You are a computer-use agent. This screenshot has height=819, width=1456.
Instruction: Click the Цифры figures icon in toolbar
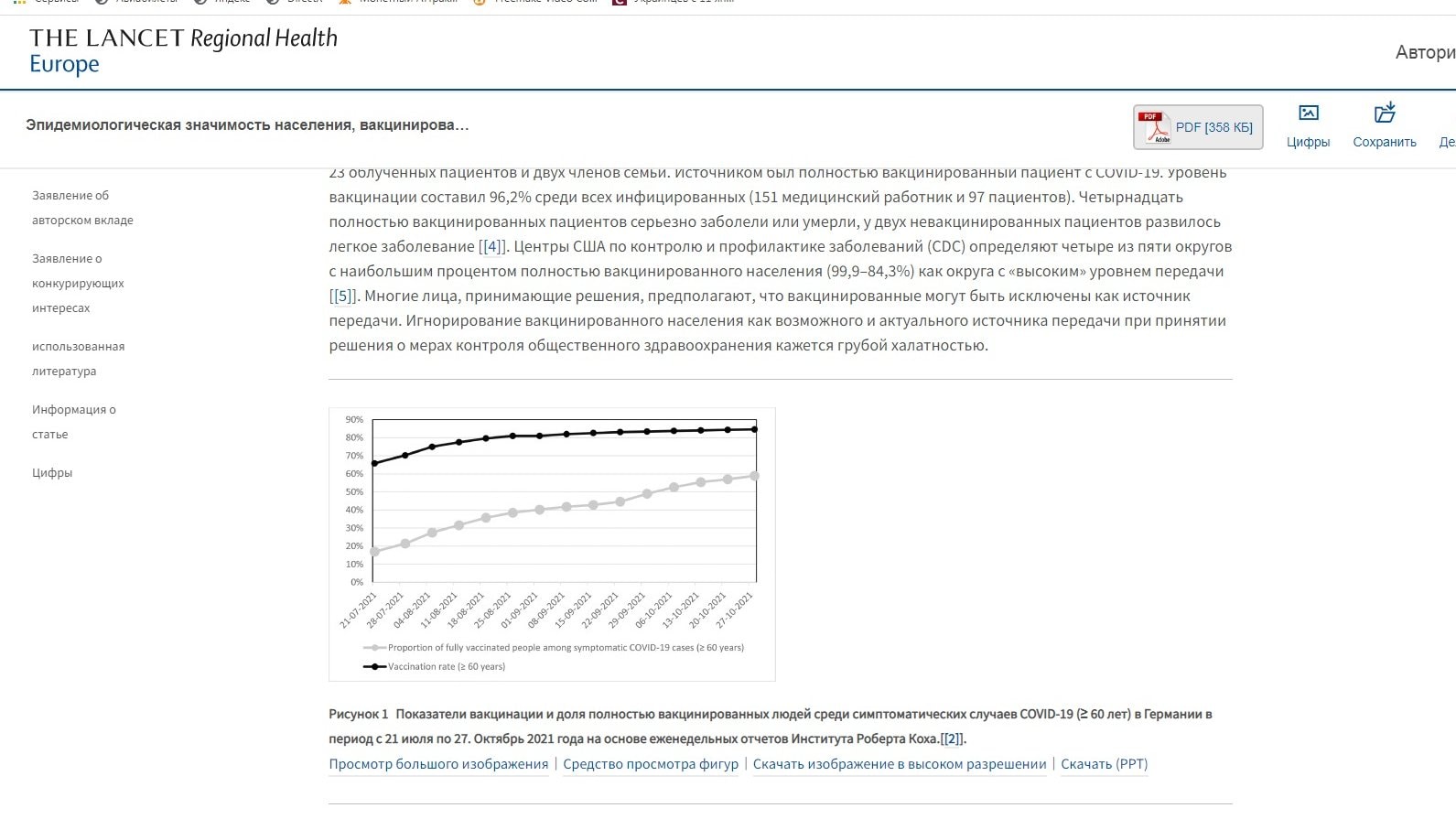[x=1308, y=125]
